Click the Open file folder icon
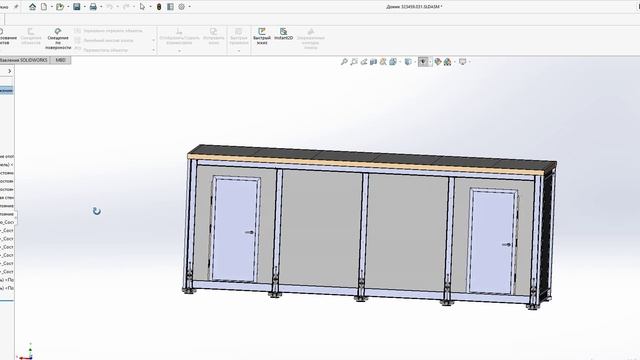This screenshot has height=360, width=640. click(60, 7)
